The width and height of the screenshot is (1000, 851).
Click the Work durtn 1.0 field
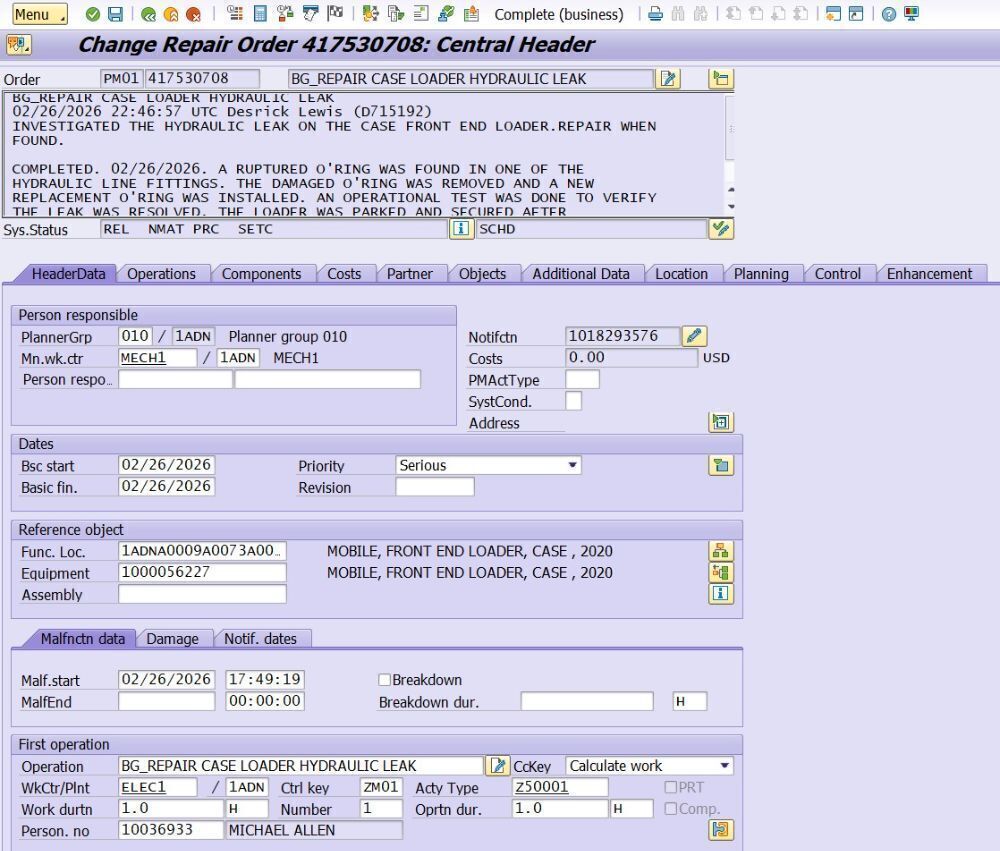(x=171, y=808)
